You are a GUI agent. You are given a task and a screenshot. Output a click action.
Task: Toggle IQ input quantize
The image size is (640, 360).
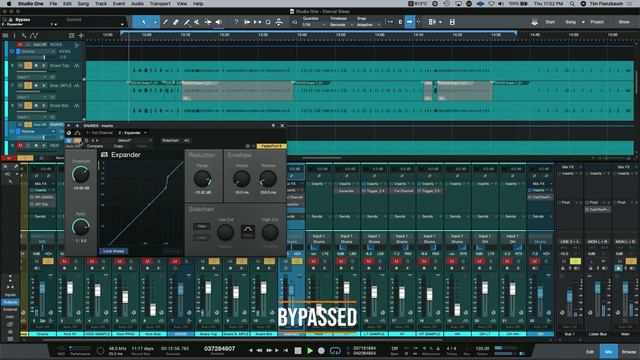tap(294, 22)
